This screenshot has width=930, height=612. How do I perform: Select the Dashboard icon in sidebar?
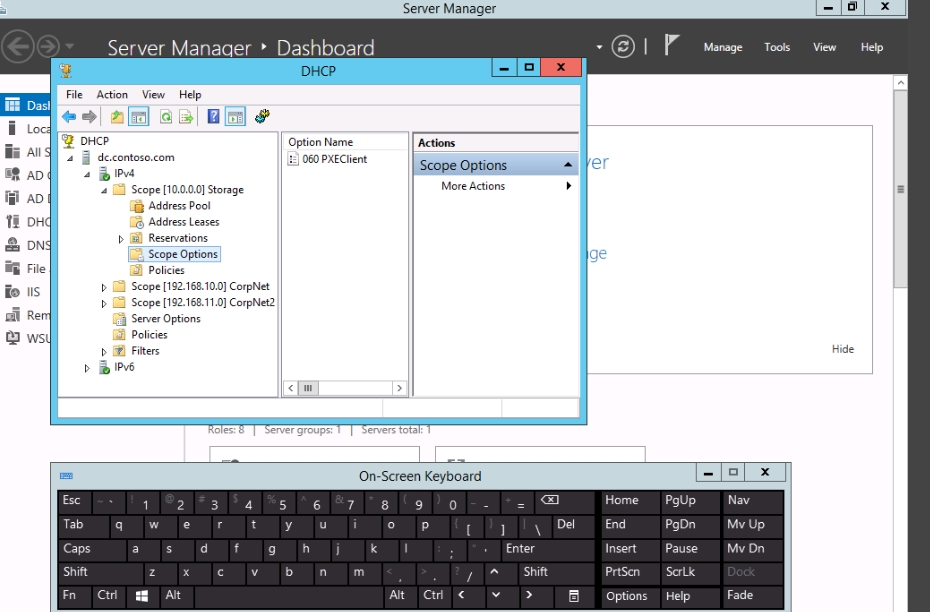pyautogui.click(x=12, y=105)
